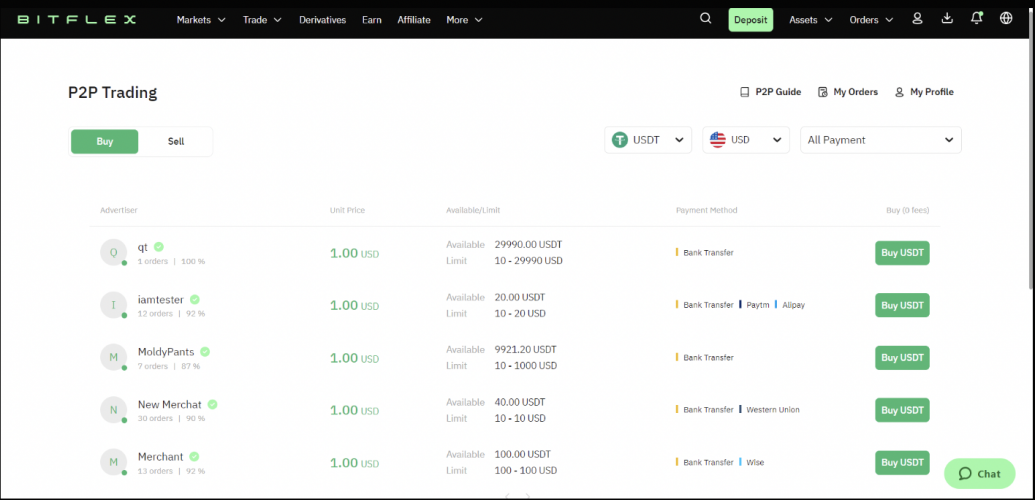The height and width of the screenshot is (500, 1035).
Task: Click qt's avatar circle
Action: click(114, 252)
